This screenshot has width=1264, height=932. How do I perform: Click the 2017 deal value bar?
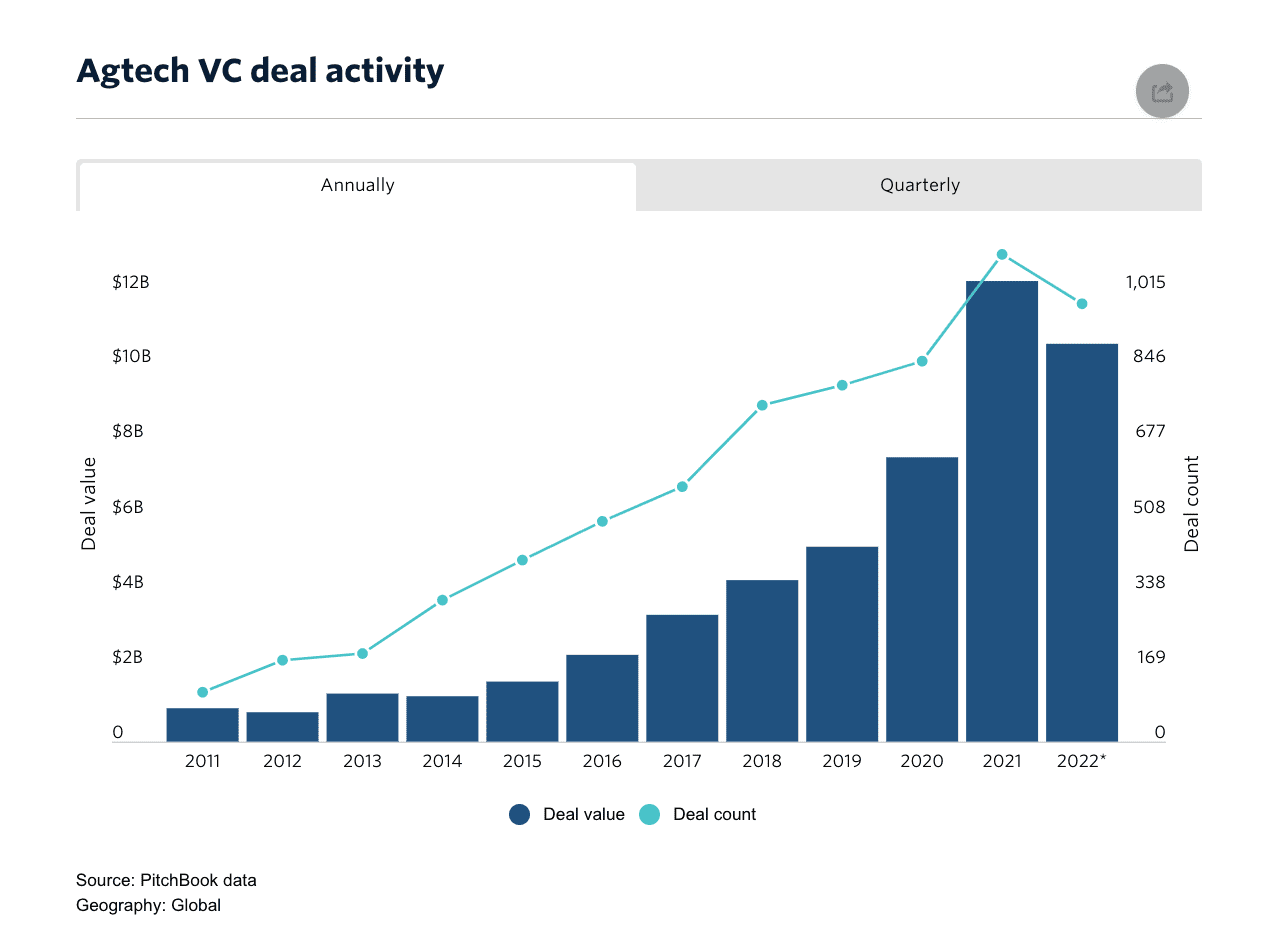click(682, 678)
